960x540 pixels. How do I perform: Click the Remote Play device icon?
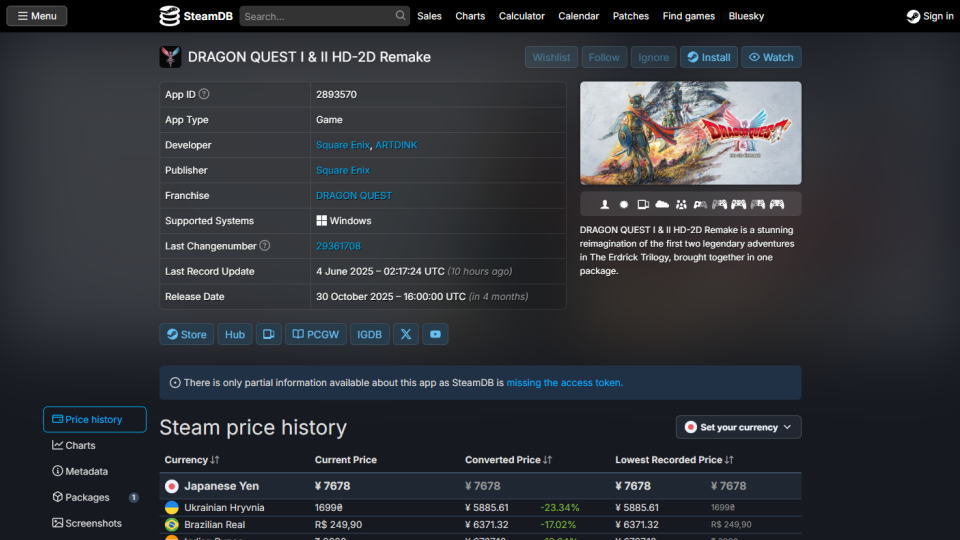pyautogui.click(x=643, y=204)
